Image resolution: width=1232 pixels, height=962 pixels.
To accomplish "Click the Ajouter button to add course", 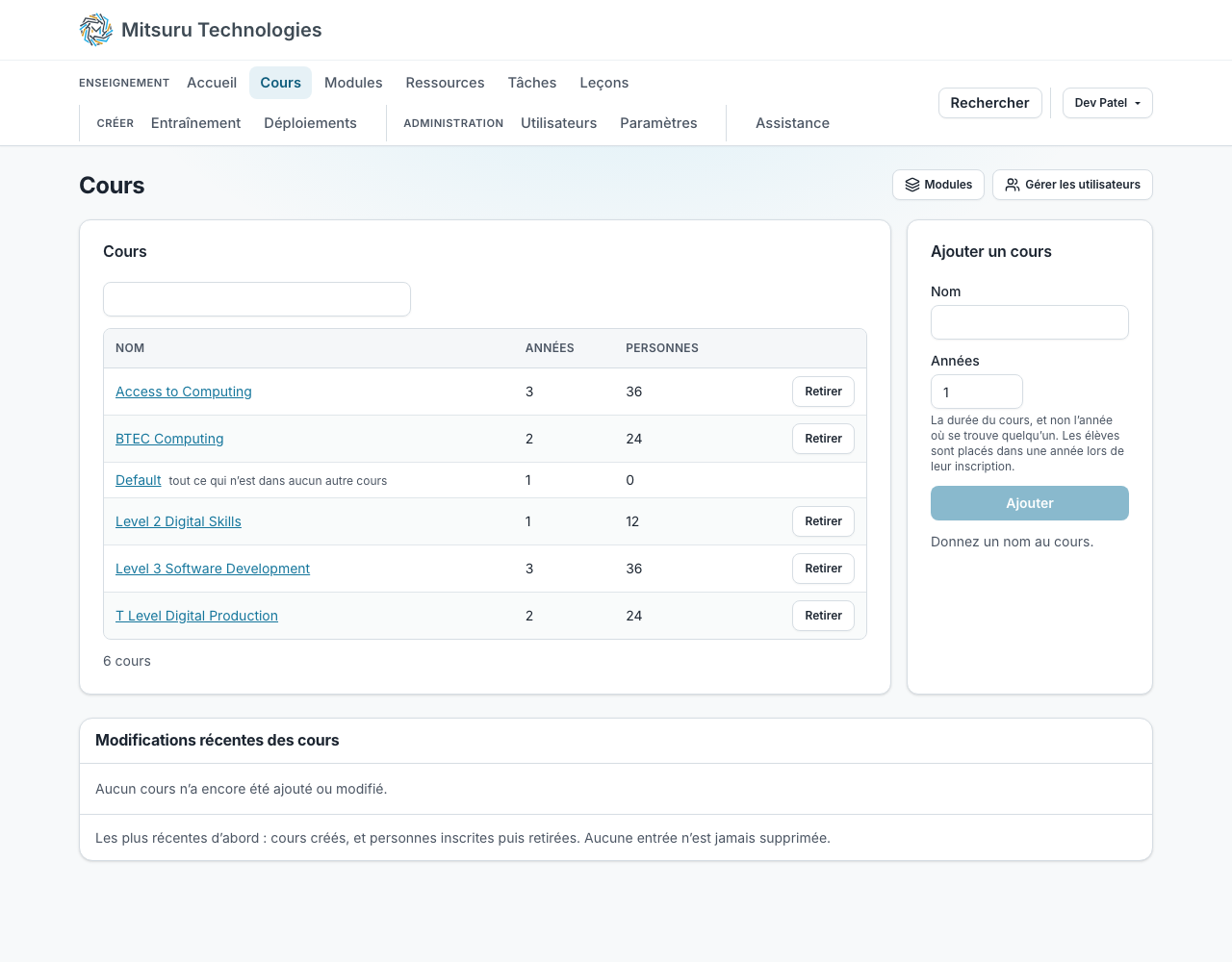I will click(1030, 503).
